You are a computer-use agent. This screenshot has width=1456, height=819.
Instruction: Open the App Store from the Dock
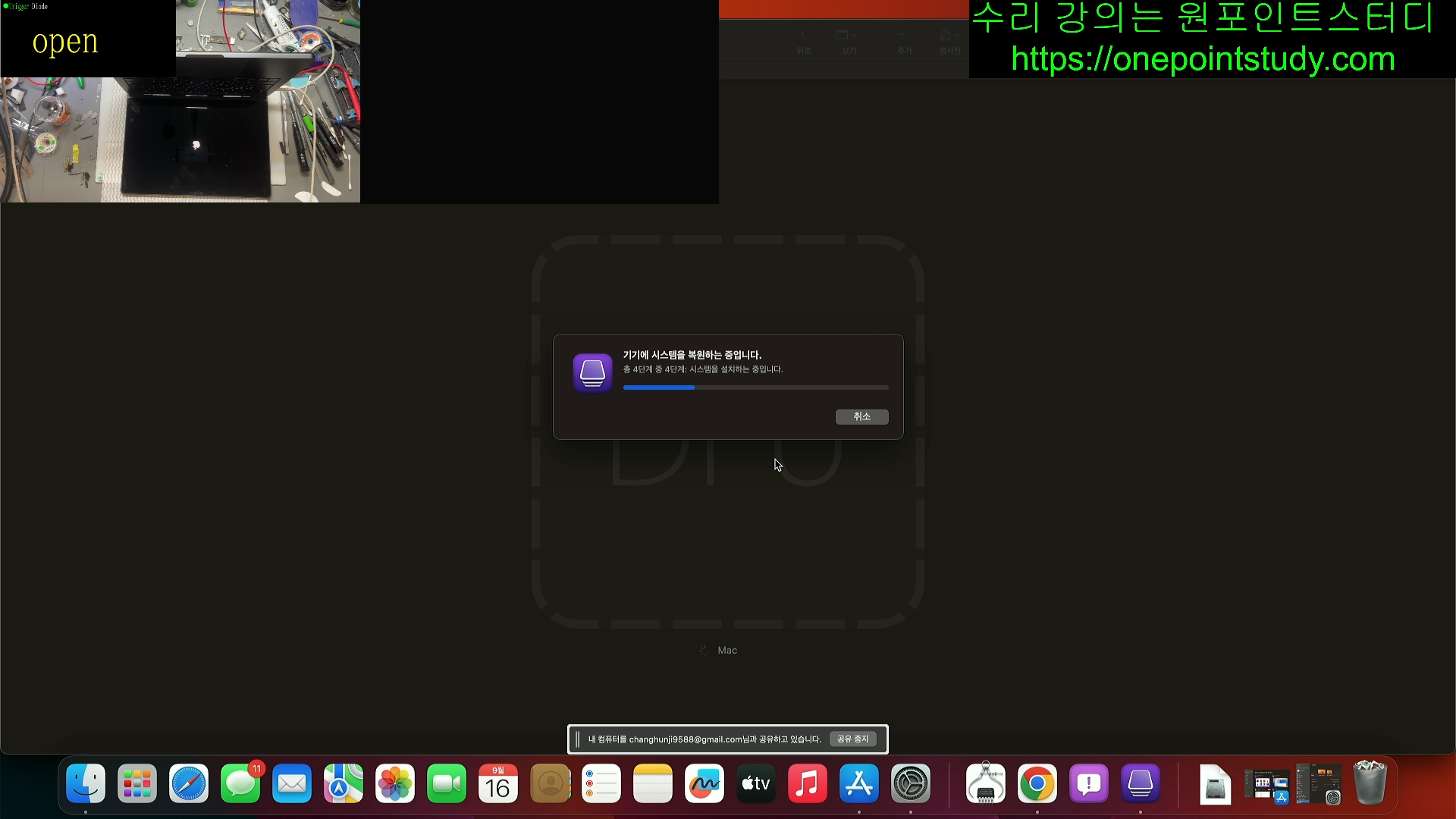[x=858, y=783]
